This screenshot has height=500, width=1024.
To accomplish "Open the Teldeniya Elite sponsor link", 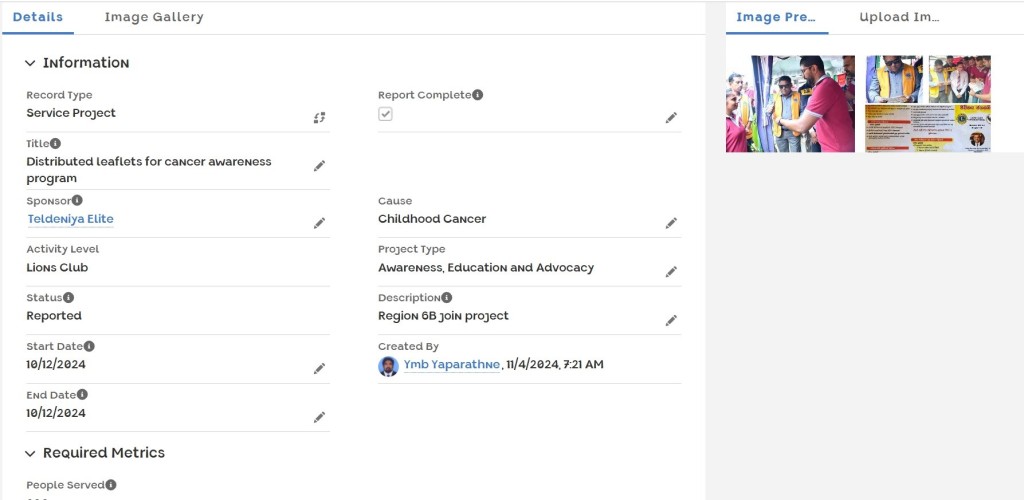I will coord(71,219).
